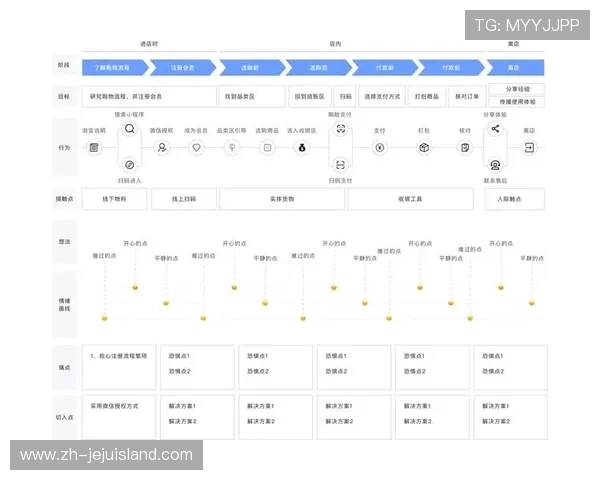Image resolution: width=600 pixels, height=480 pixels.
Task: Click the 阶段 row label
Action: [x=64, y=65]
